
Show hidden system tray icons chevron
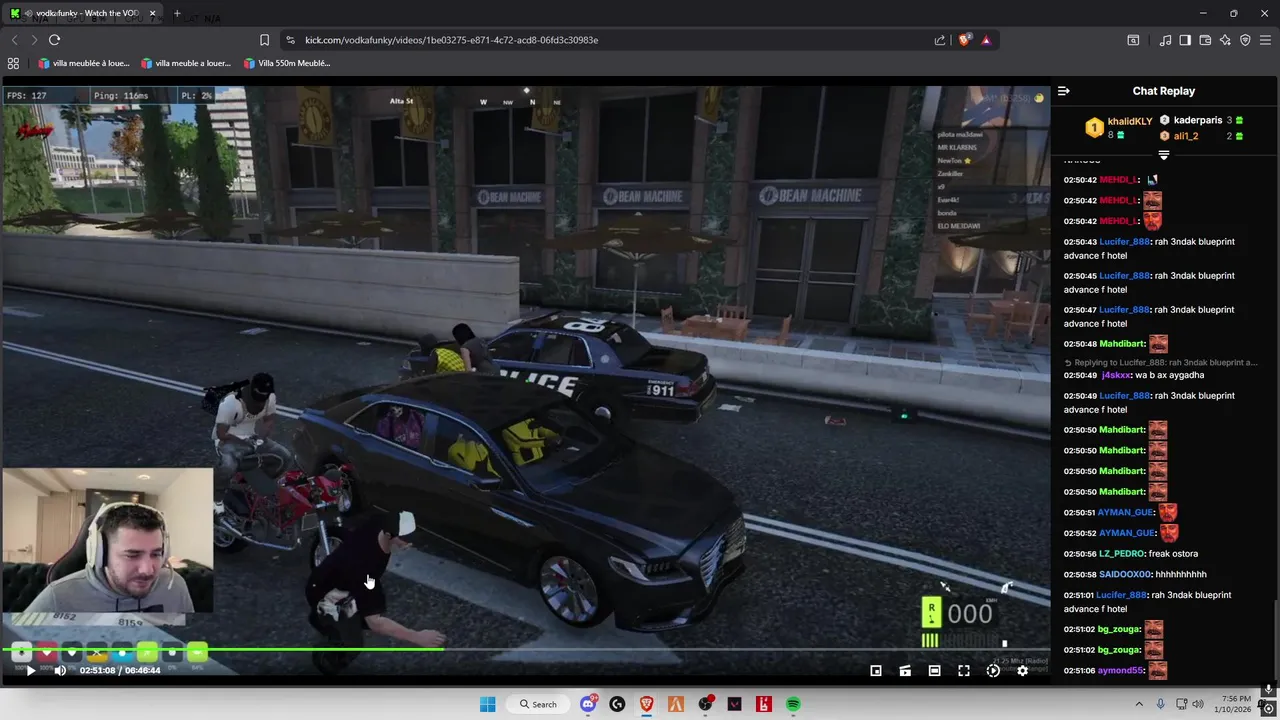1139,704
